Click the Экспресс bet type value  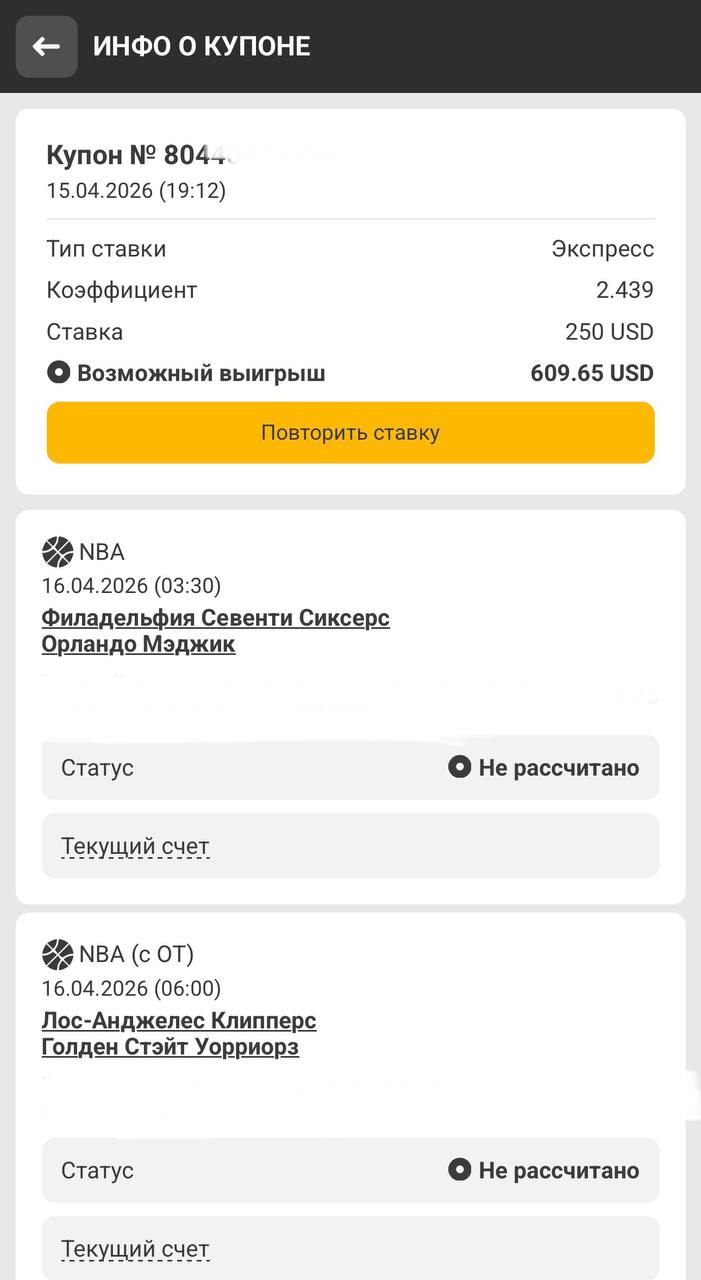tap(602, 249)
